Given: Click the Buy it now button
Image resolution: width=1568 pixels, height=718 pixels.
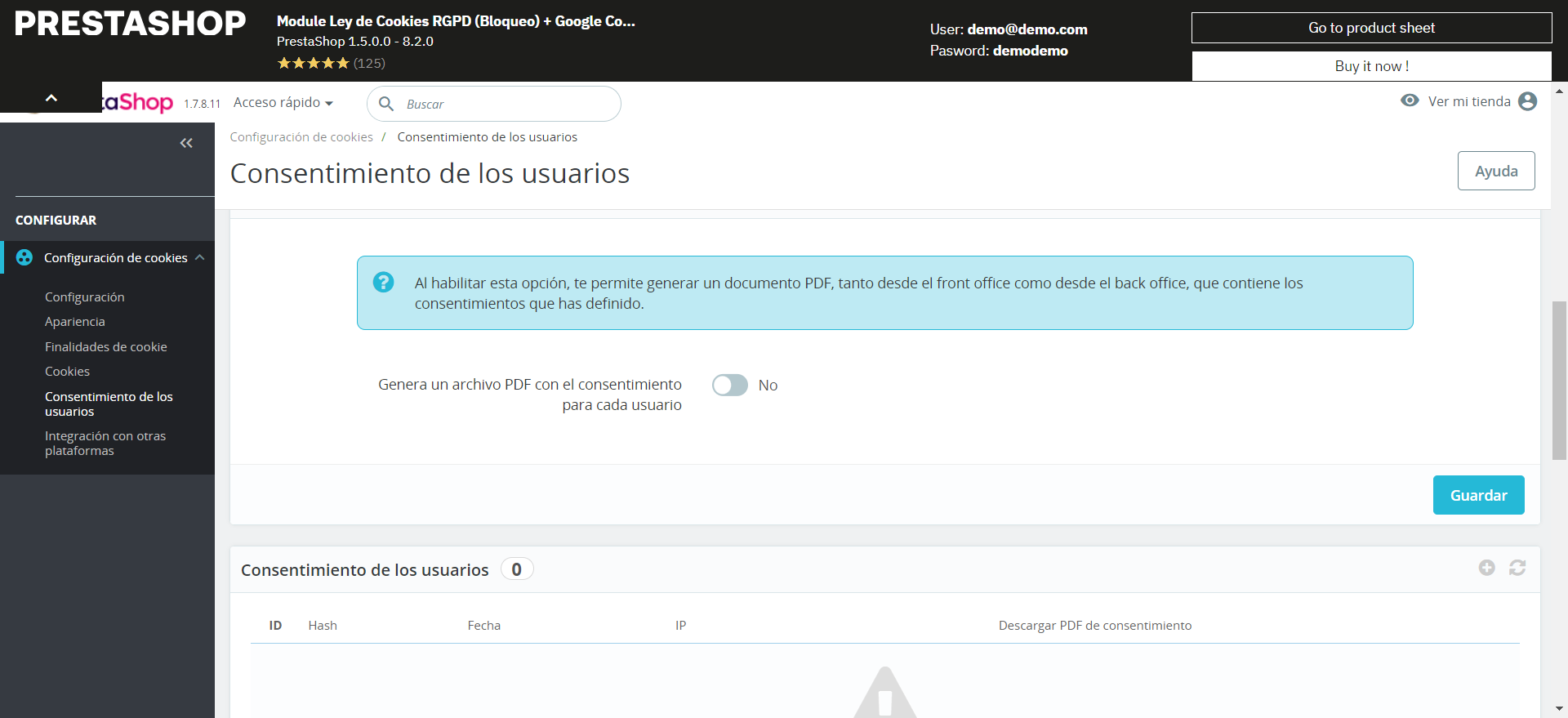Looking at the screenshot, I should click(x=1371, y=66).
